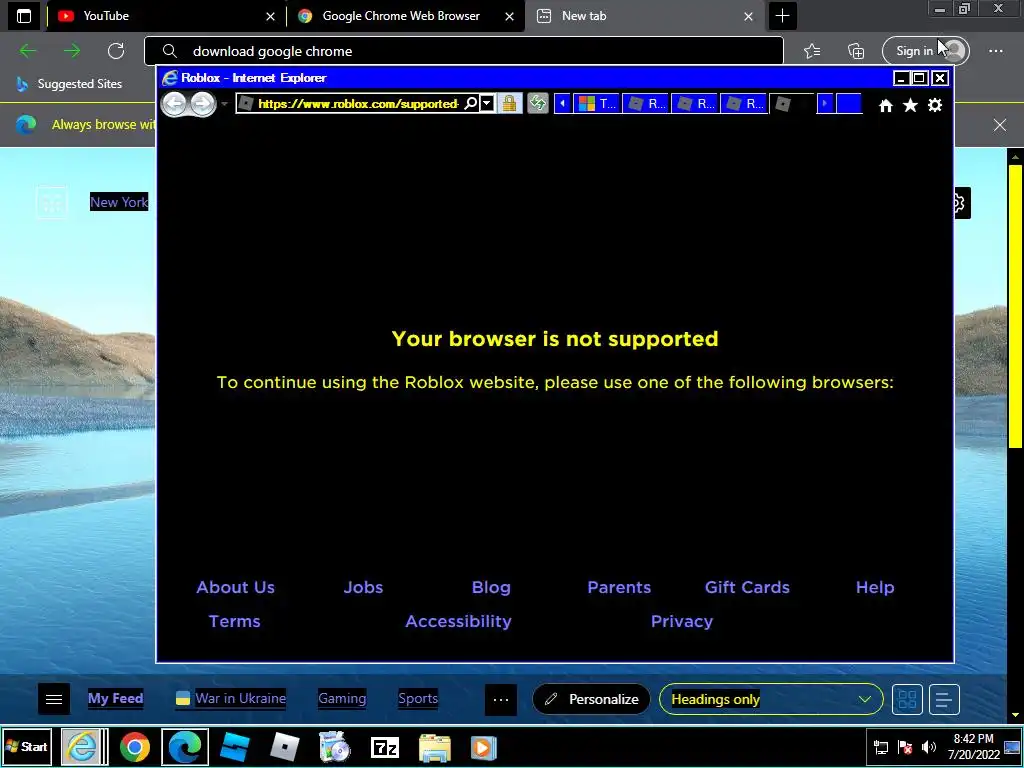This screenshot has height=768, width=1024.
Task: Switch to the third Roblox tab in IE
Action: tap(744, 104)
